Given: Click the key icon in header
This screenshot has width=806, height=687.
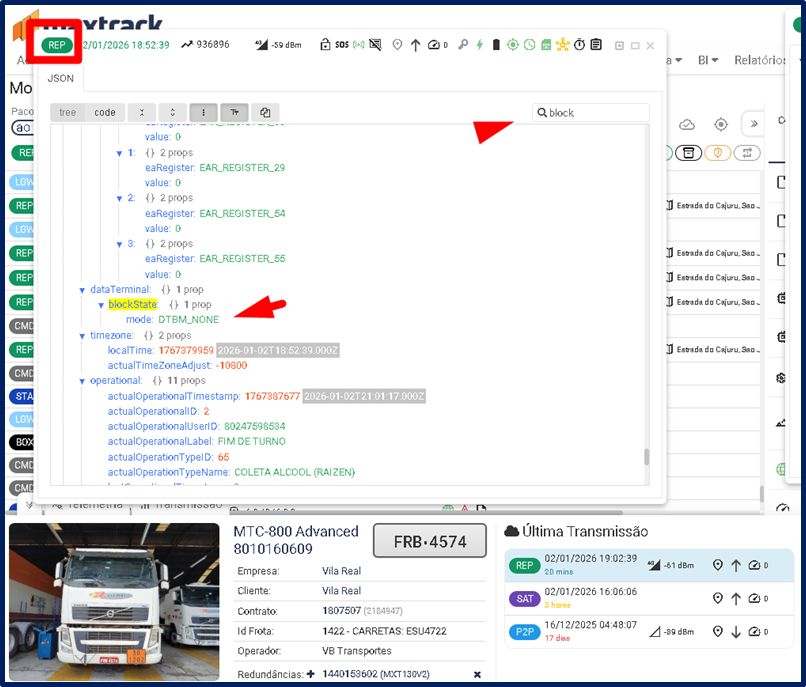Looking at the screenshot, I should point(463,45).
